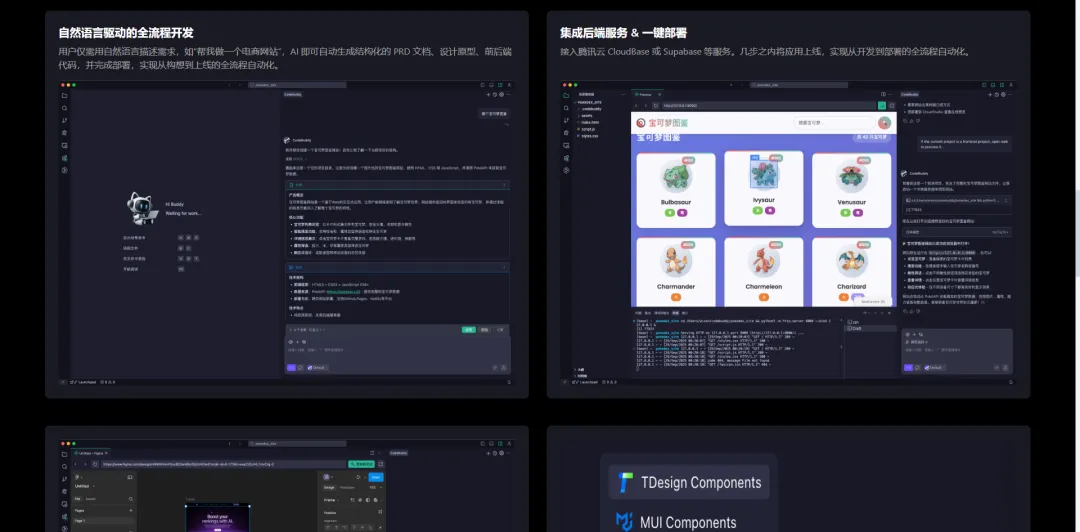Expand assets folder in explorer tree

click(x=585, y=116)
